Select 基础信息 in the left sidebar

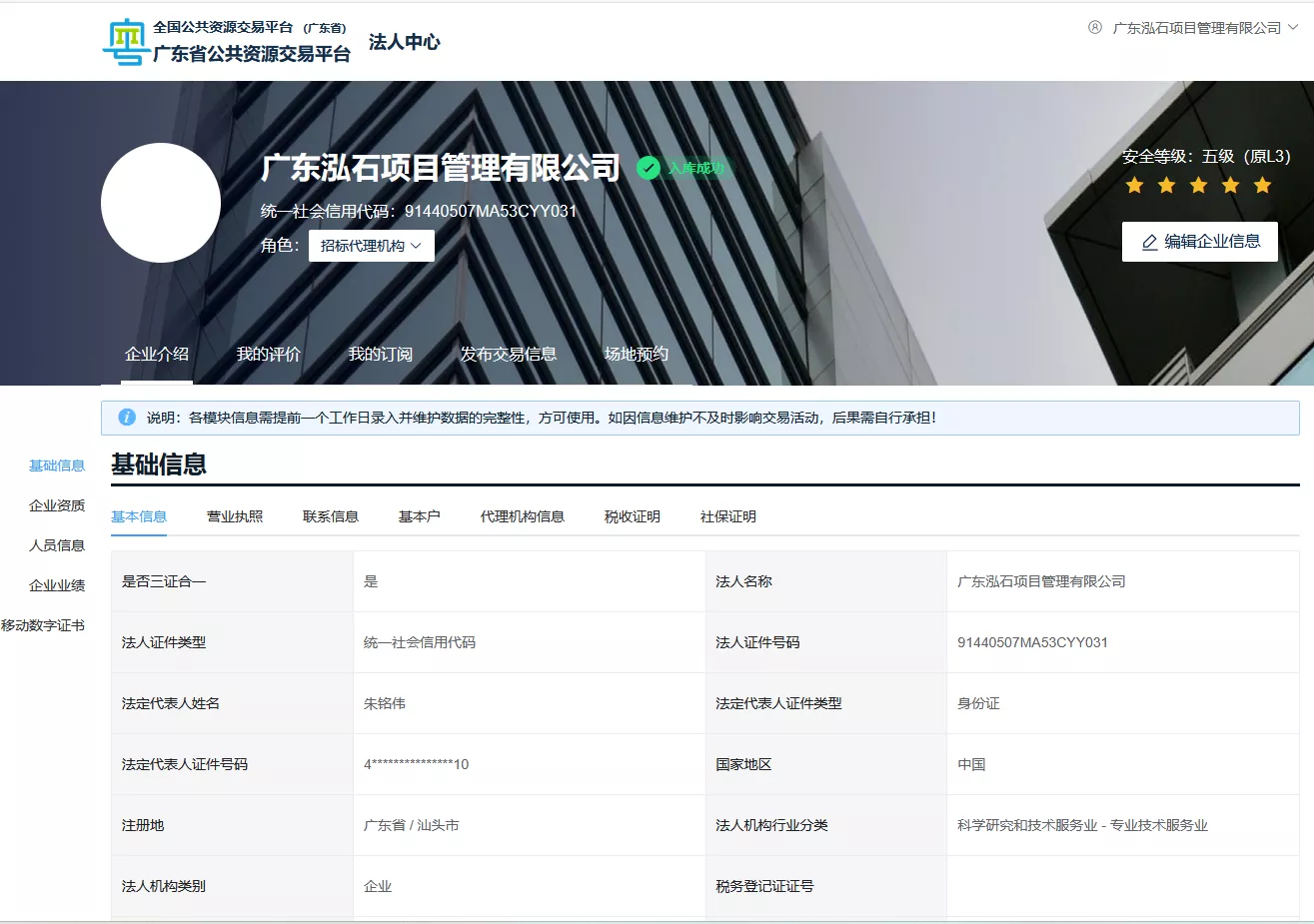click(x=57, y=465)
